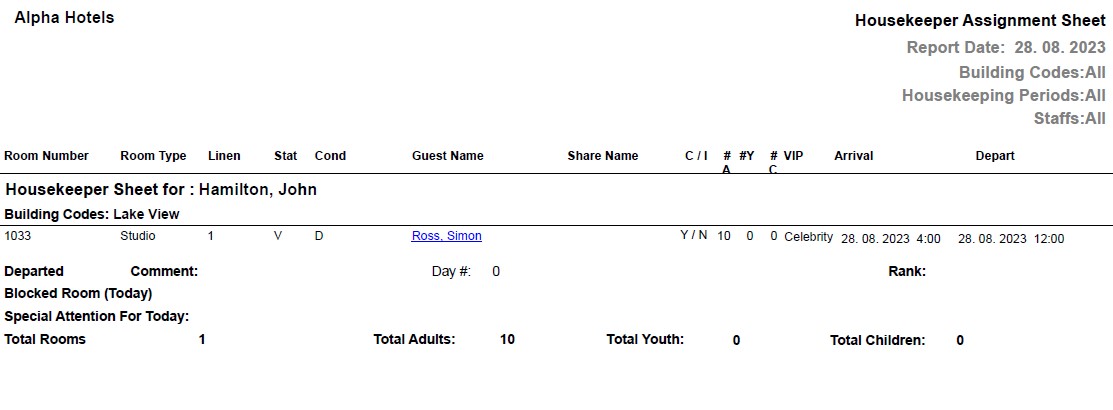Open the Ross, Simon guest link

(x=446, y=237)
